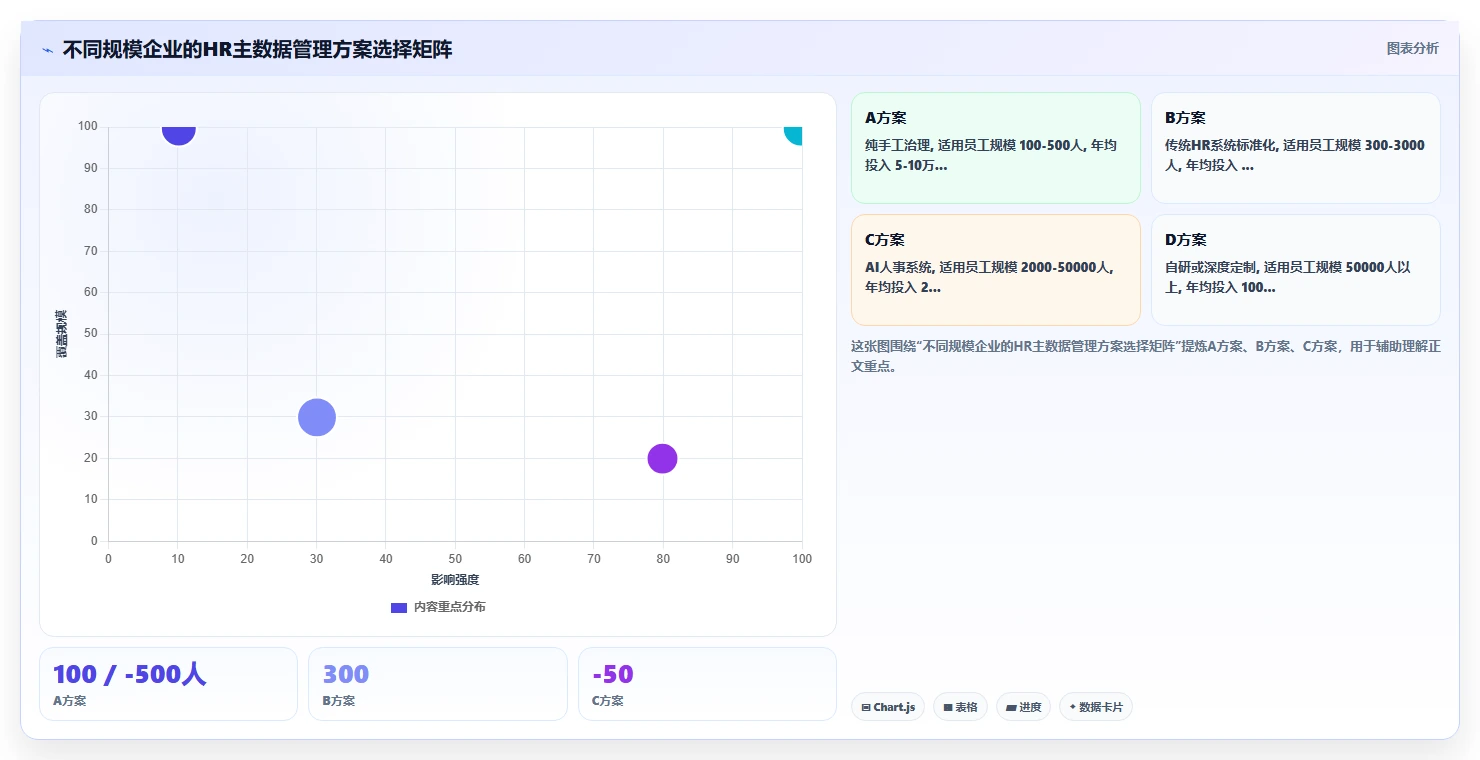Screen dimensions: 1480x760
Task: Click the B方案 description text 传统HR系统标准化
Action: coord(1295,155)
